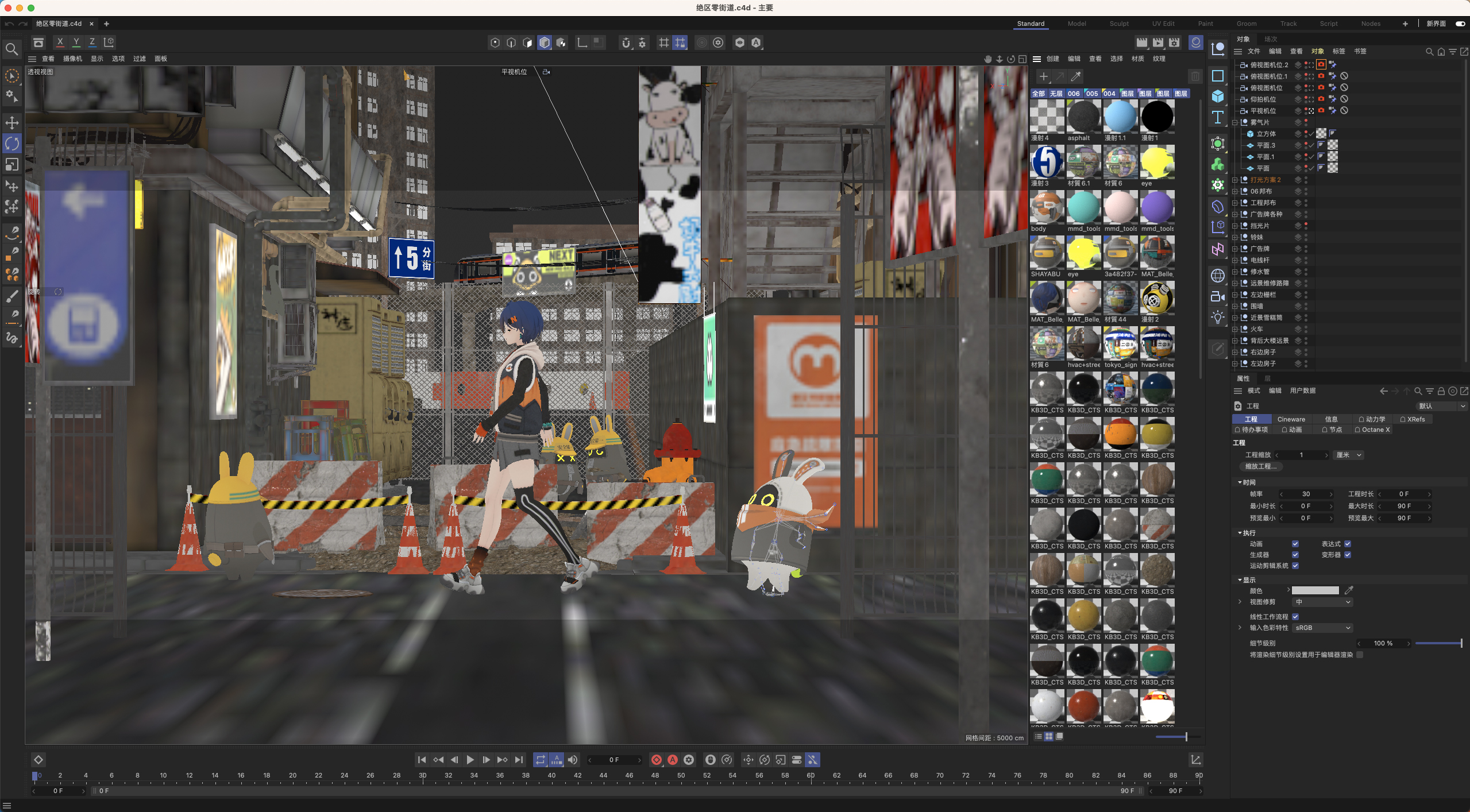Viewport: 1470px width, 812px height.
Task: Open the 摄像机 viewport menu
Action: coord(72,59)
